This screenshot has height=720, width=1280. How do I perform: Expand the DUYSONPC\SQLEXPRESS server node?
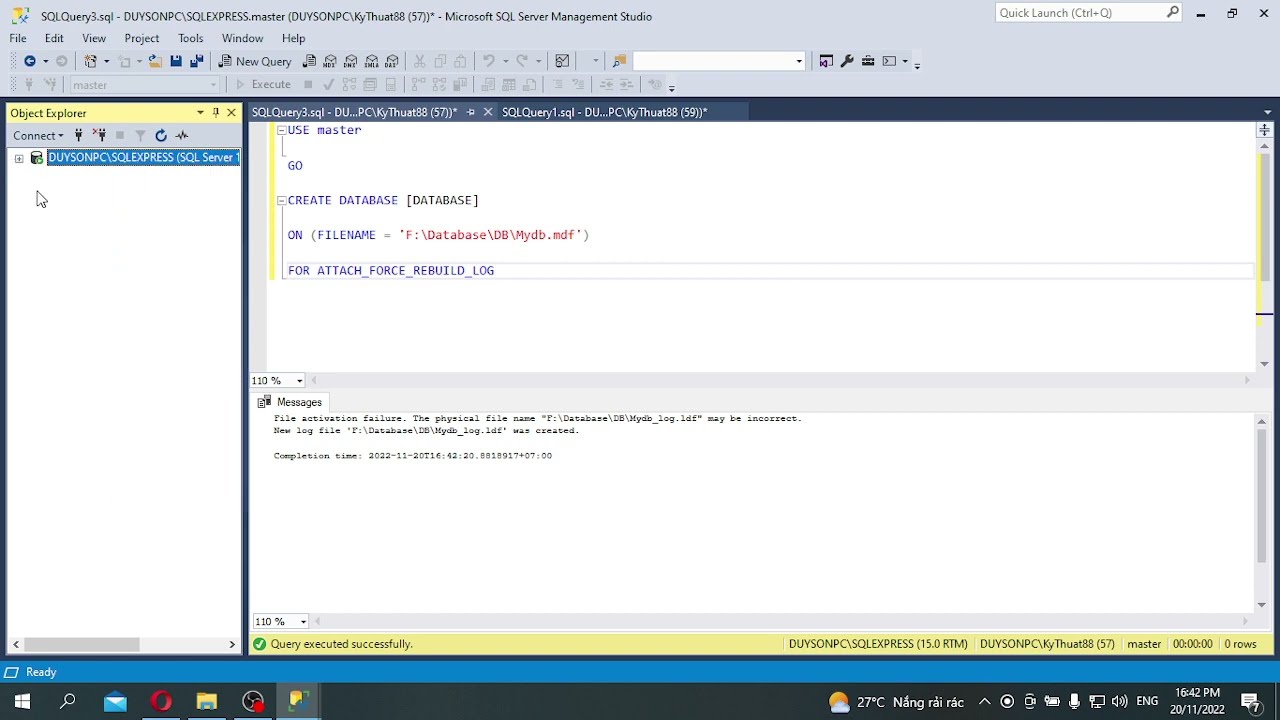19,158
